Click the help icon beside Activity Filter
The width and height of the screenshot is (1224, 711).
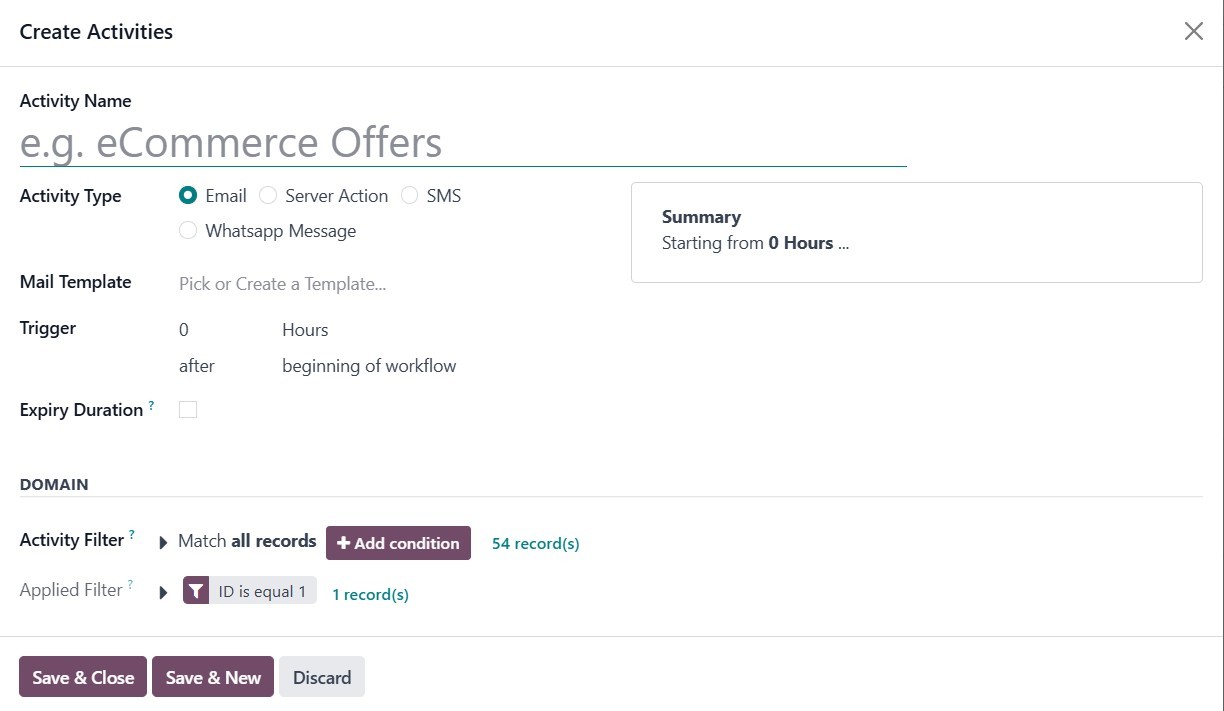[132, 535]
